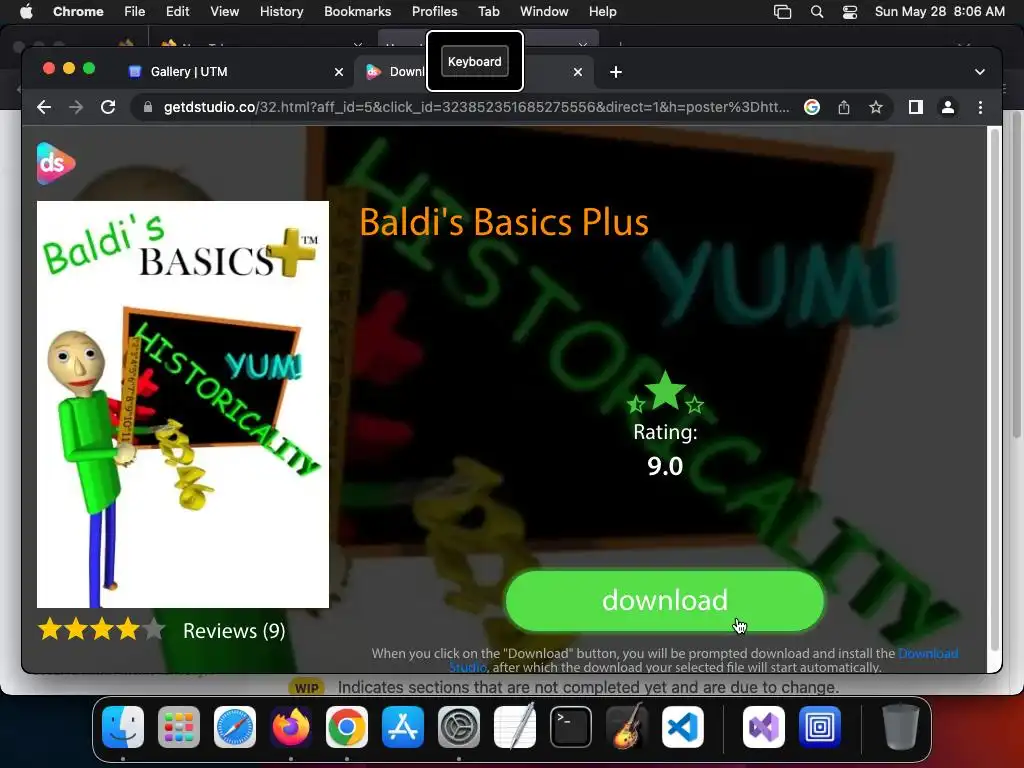The height and width of the screenshot is (768, 1024).
Task: Click the WIP badge in background window
Action: click(306, 688)
